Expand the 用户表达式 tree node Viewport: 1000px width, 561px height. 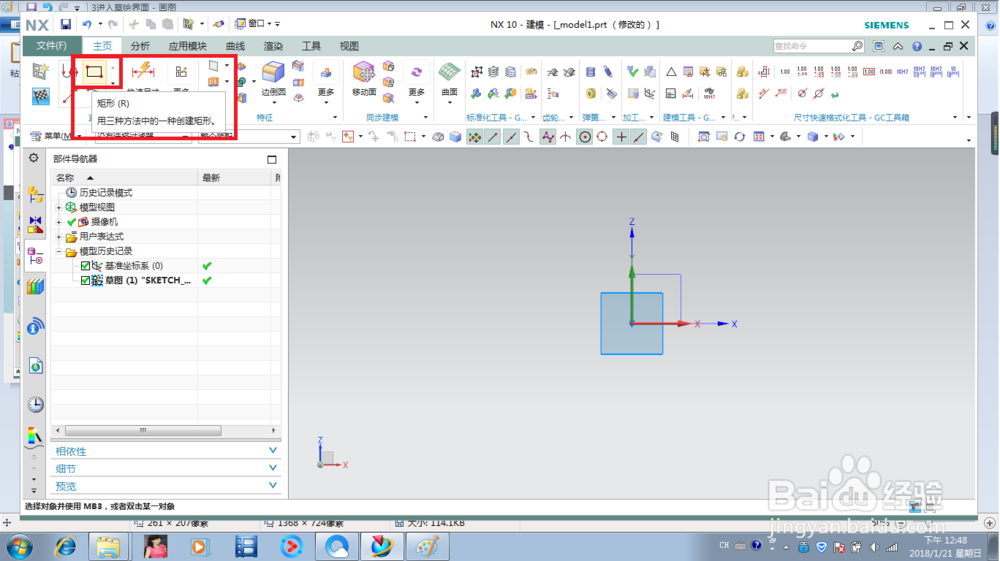click(x=59, y=237)
